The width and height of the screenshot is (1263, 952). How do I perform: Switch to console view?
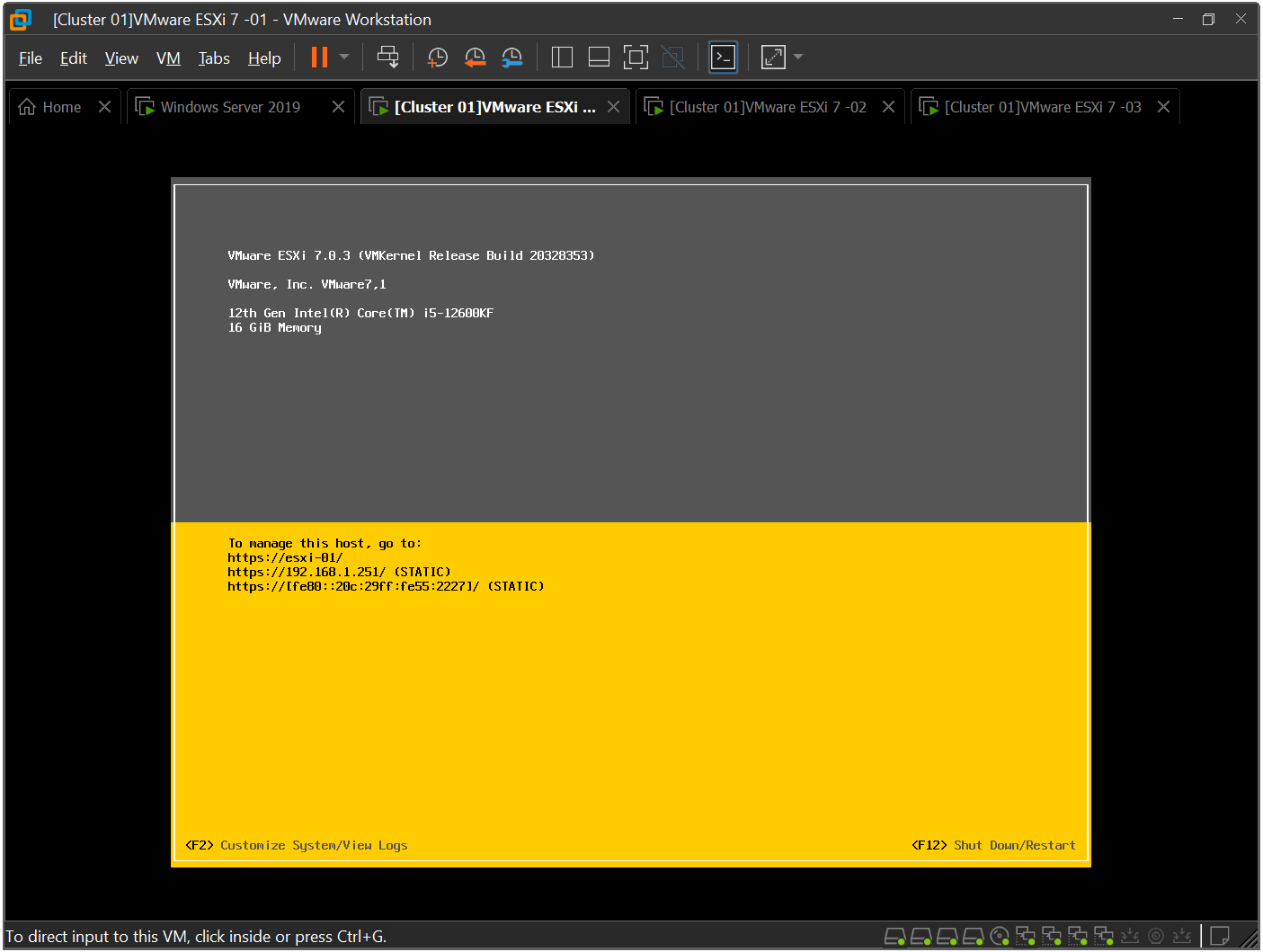[724, 58]
